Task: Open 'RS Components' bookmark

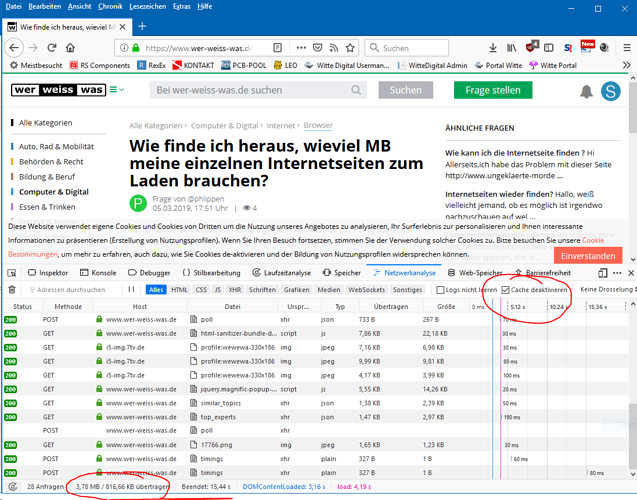Action: (100, 65)
